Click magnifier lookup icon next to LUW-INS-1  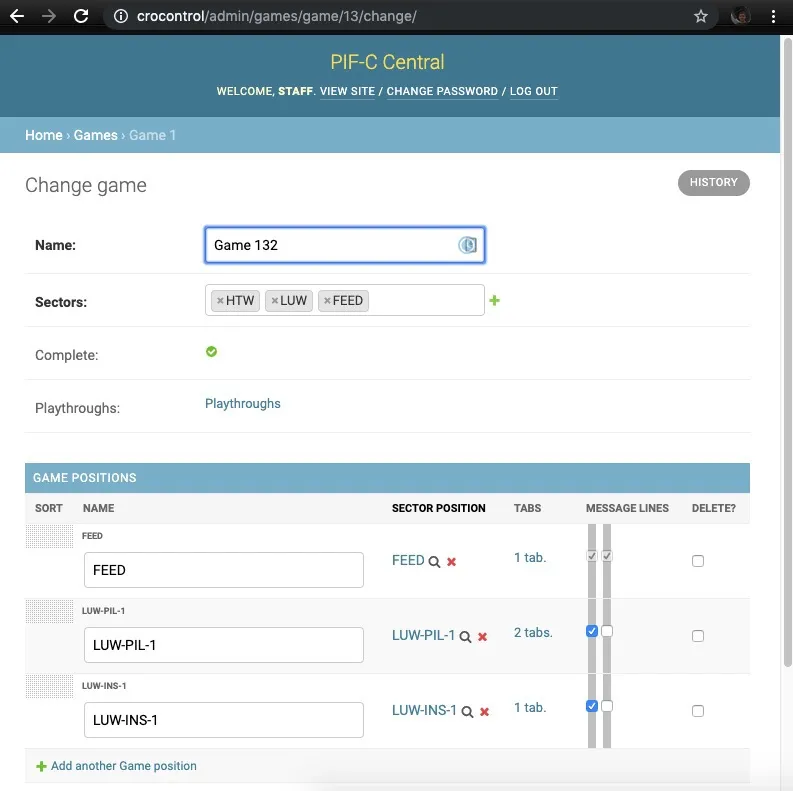[467, 712]
